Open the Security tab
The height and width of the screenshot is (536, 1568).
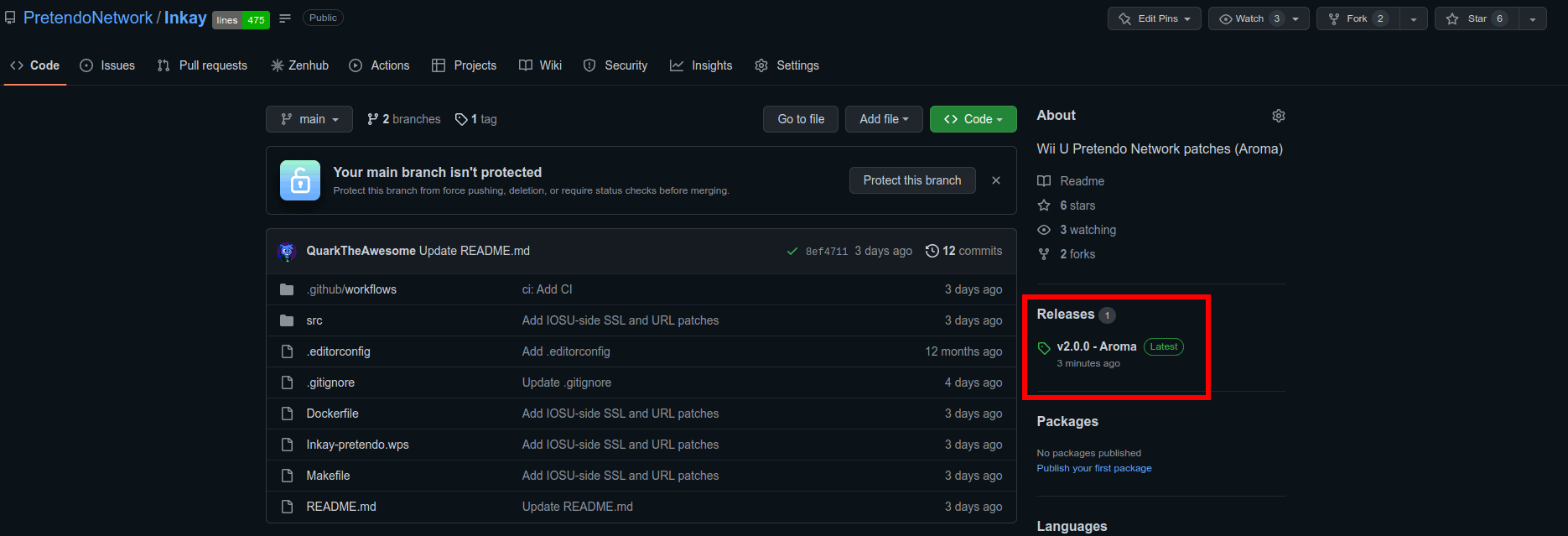pos(615,65)
